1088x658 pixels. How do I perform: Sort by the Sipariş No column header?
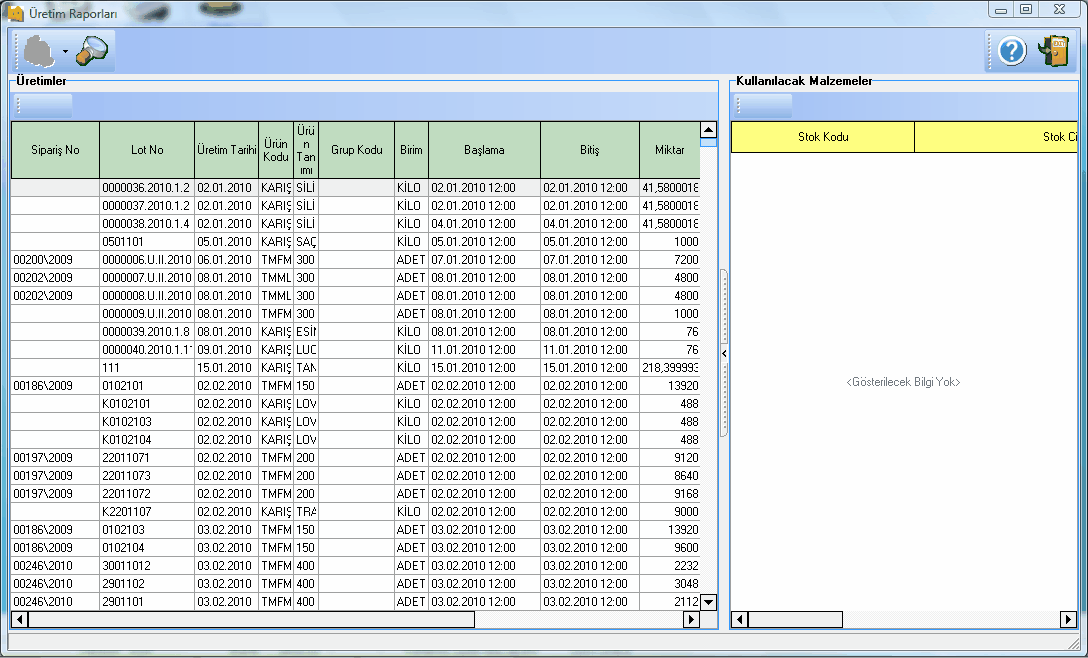[56, 150]
